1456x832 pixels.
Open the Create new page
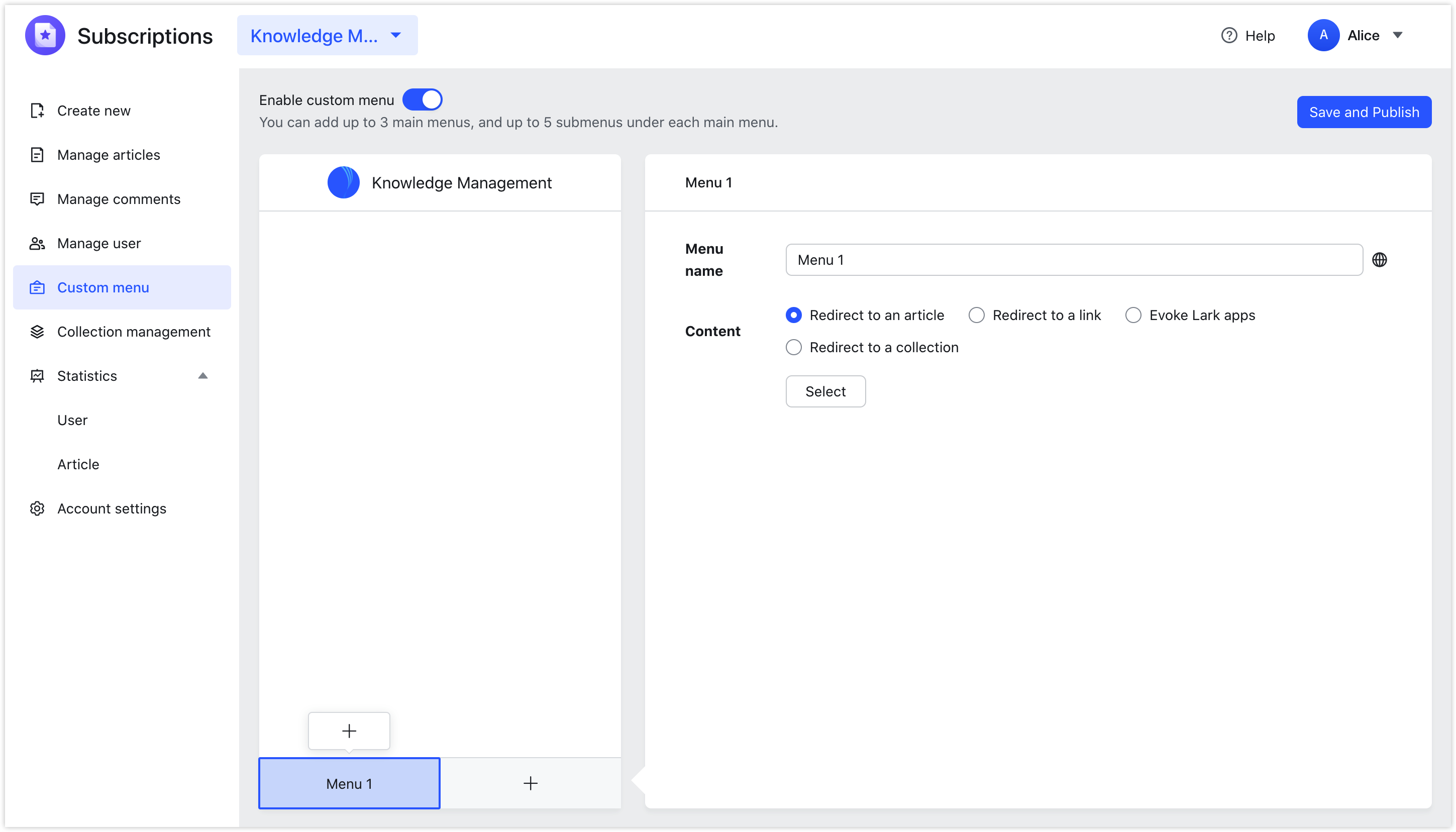pyautogui.click(x=94, y=111)
